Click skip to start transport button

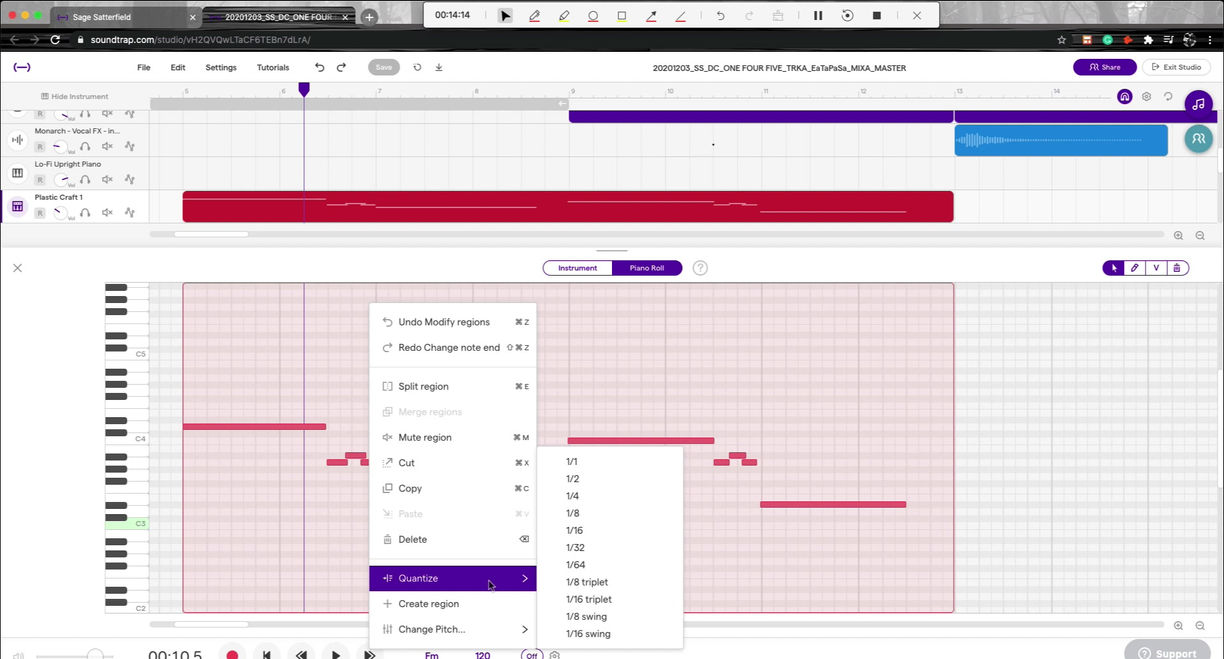coord(266,655)
